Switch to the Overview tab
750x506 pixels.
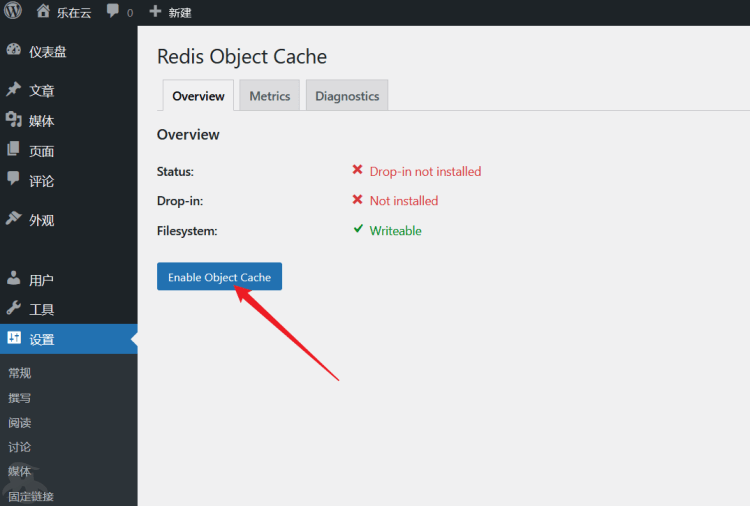[x=198, y=96]
